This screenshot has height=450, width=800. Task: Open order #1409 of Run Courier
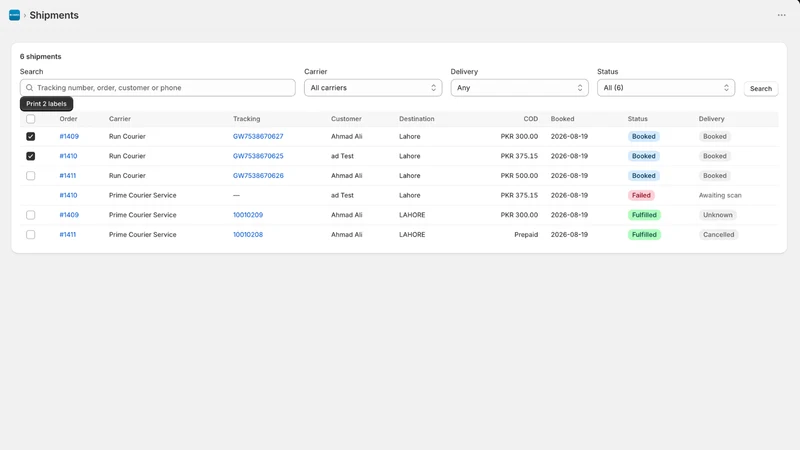coord(69,136)
